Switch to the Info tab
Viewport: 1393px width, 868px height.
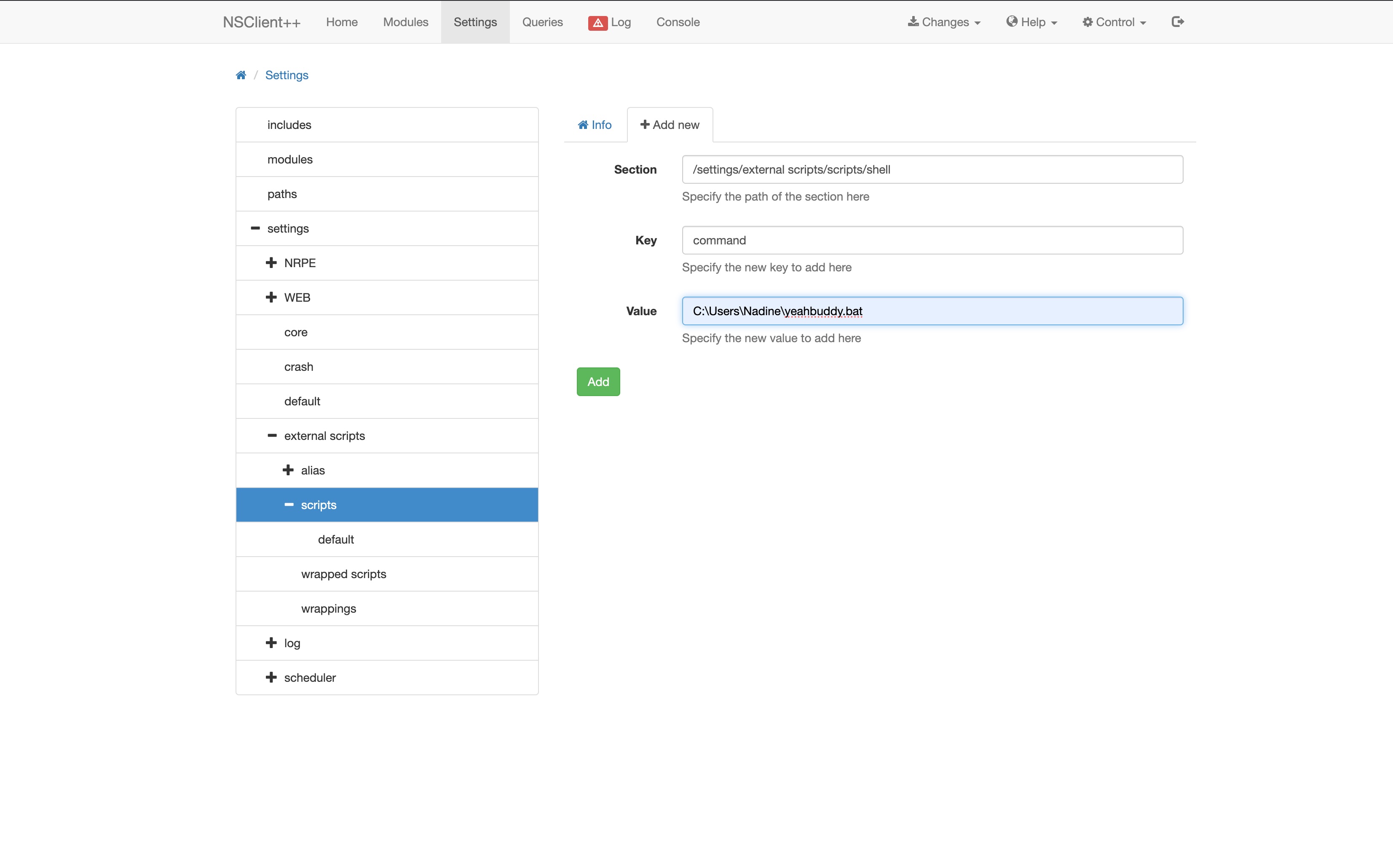tap(595, 125)
